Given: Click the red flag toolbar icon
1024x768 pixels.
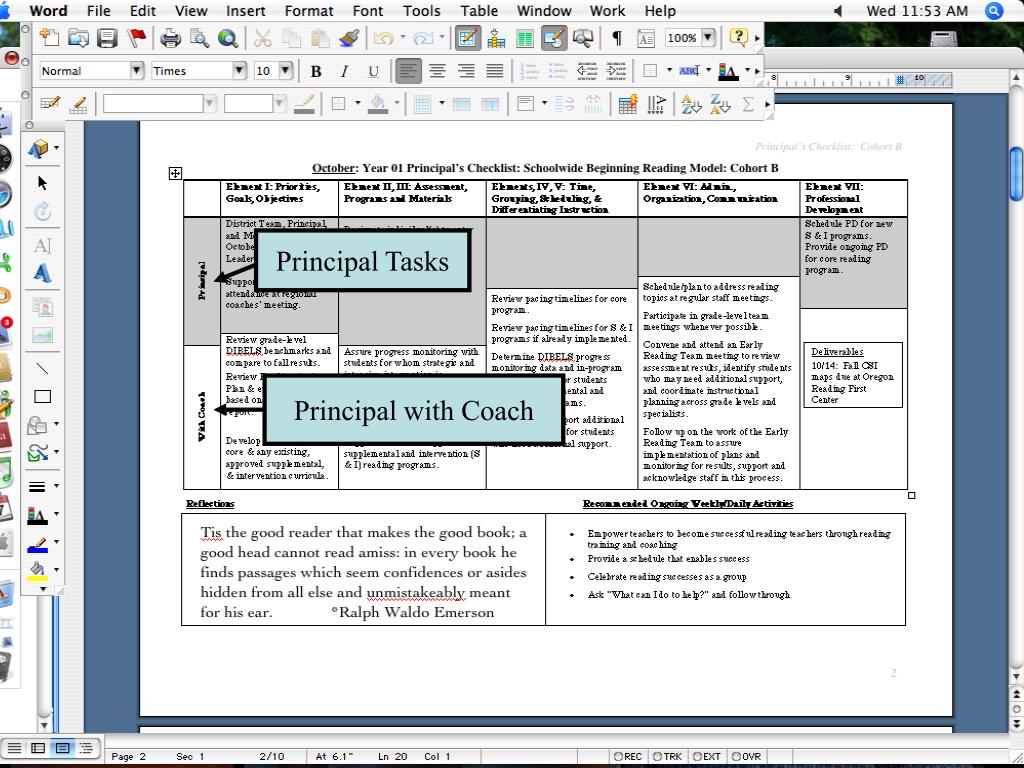Looking at the screenshot, I should 136,38.
